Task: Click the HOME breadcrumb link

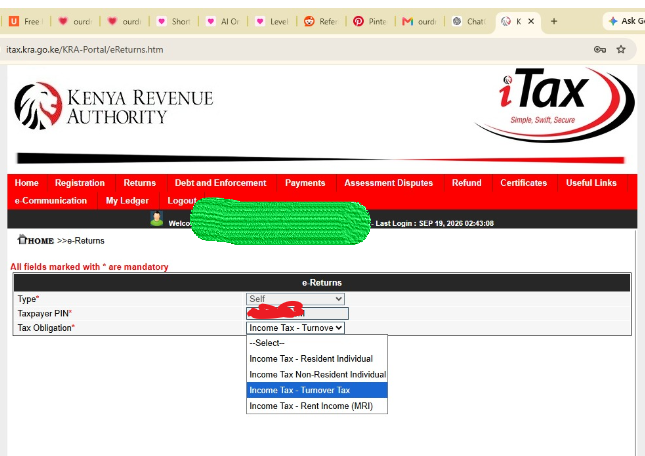Action: pos(41,241)
